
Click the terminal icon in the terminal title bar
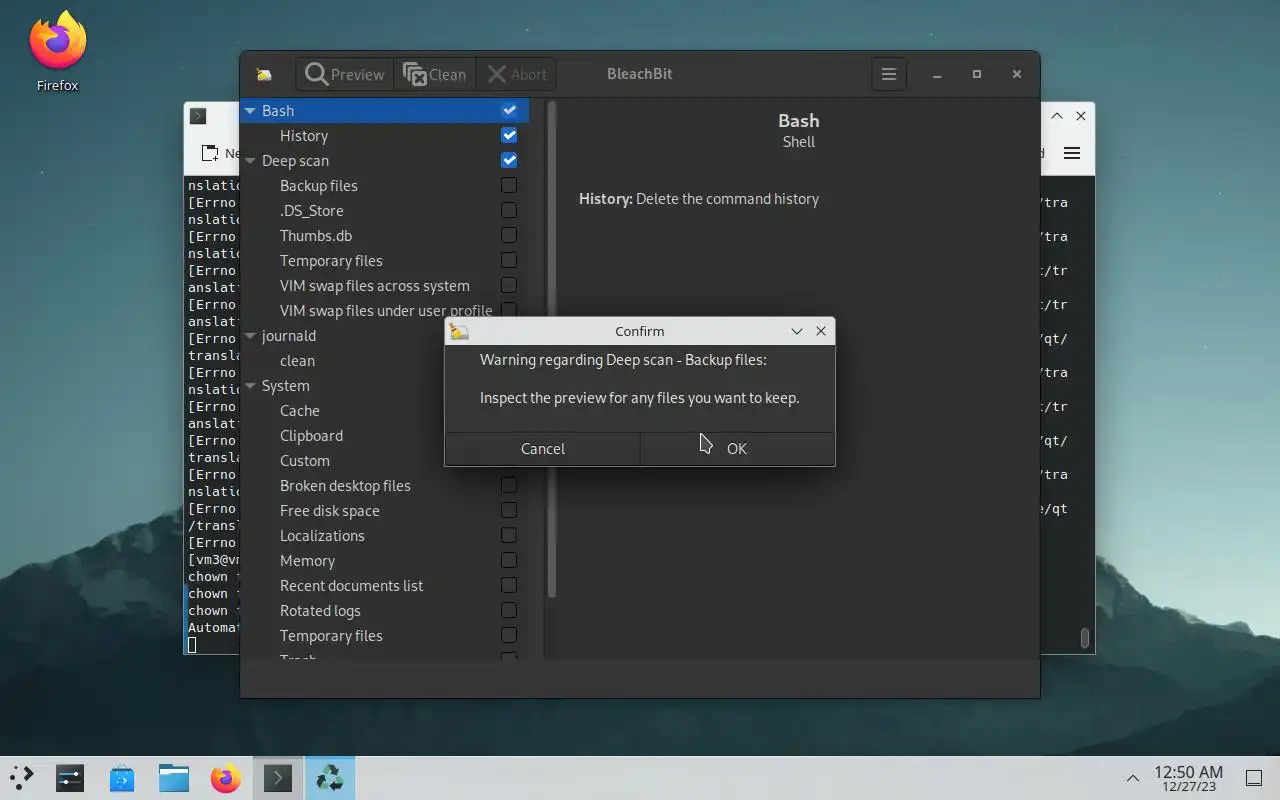tap(198, 116)
